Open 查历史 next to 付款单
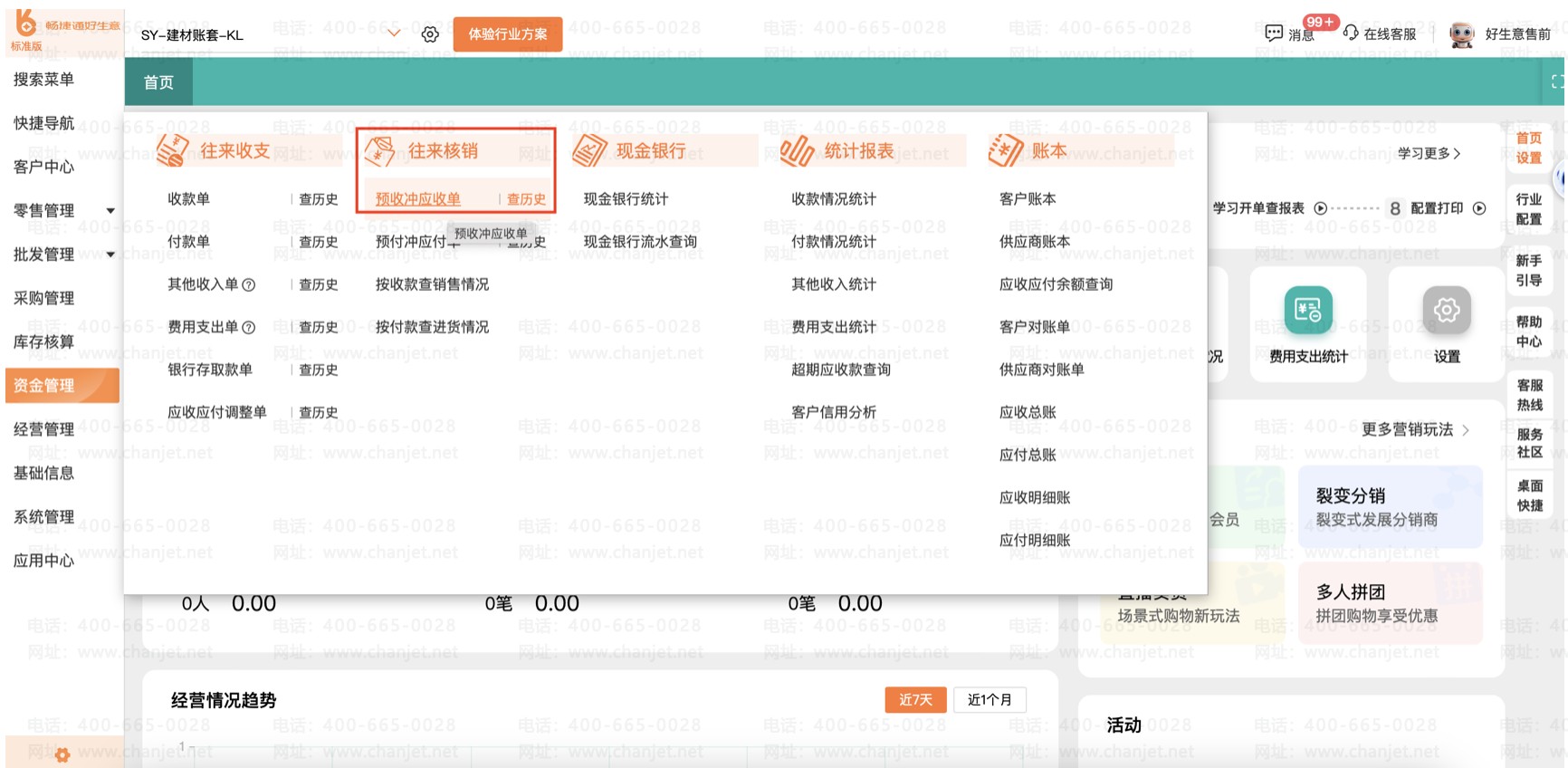 coord(319,242)
